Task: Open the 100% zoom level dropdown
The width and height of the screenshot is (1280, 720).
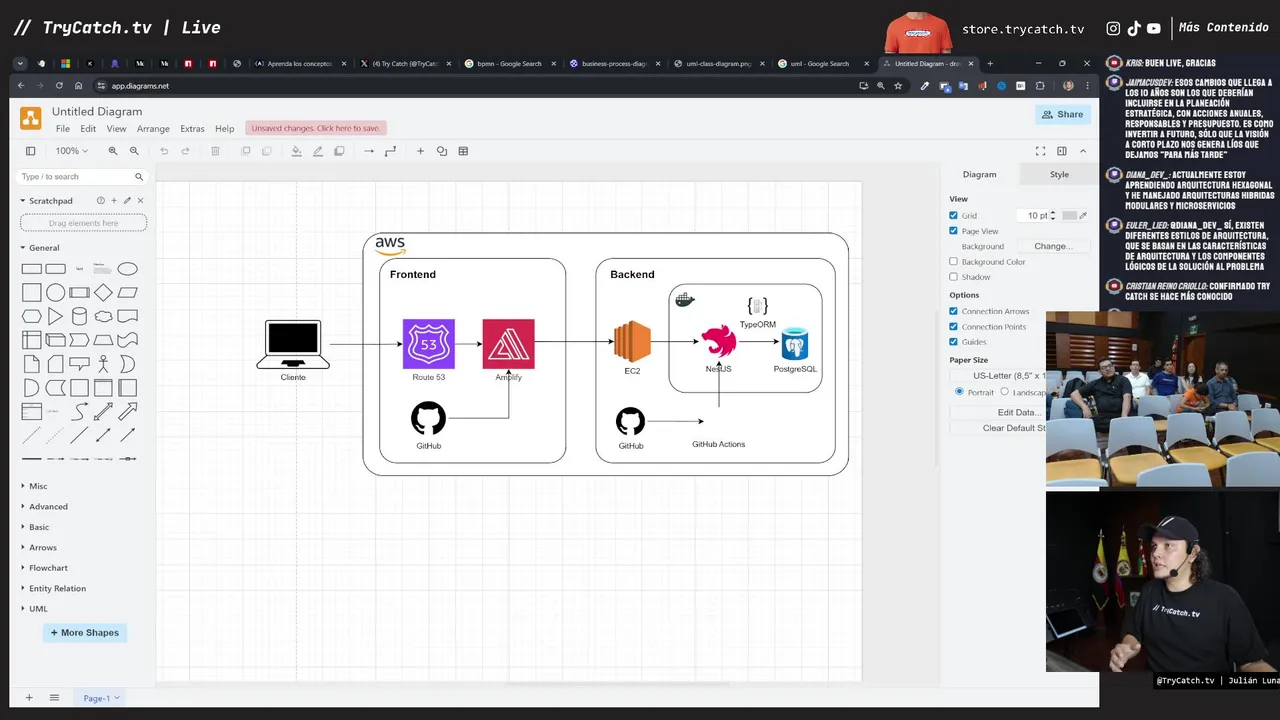Action: [71, 151]
